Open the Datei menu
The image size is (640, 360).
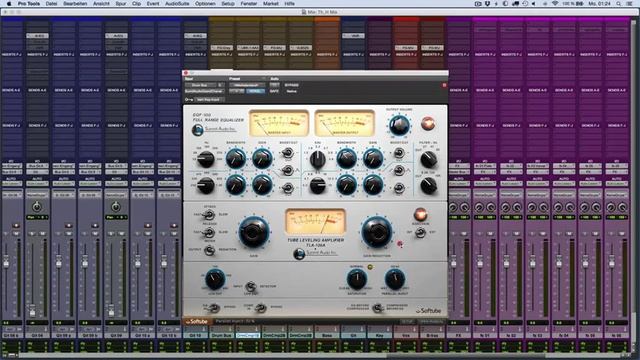[51, 4]
